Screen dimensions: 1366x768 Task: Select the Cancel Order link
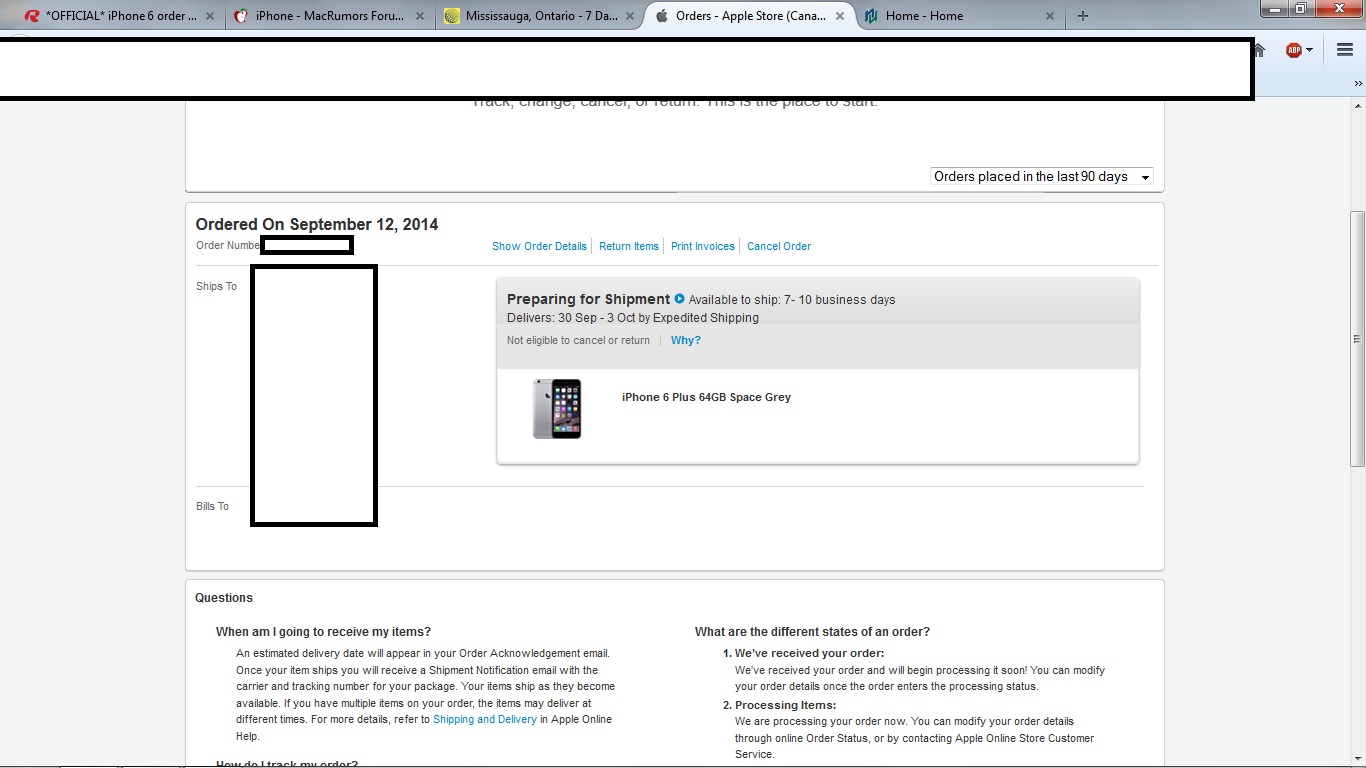coord(779,246)
